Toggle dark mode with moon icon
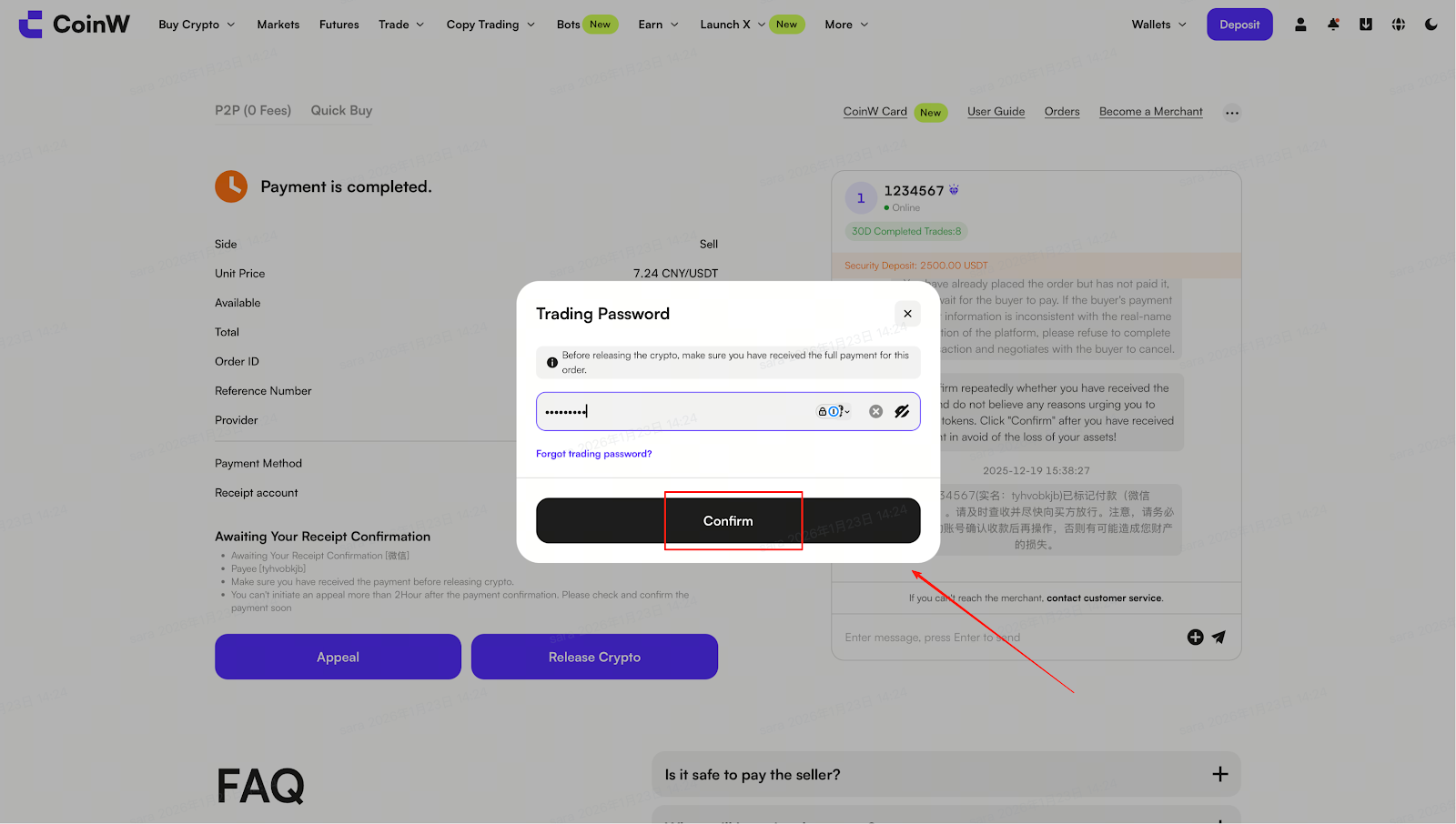The width and height of the screenshot is (1456, 824). (x=1431, y=25)
